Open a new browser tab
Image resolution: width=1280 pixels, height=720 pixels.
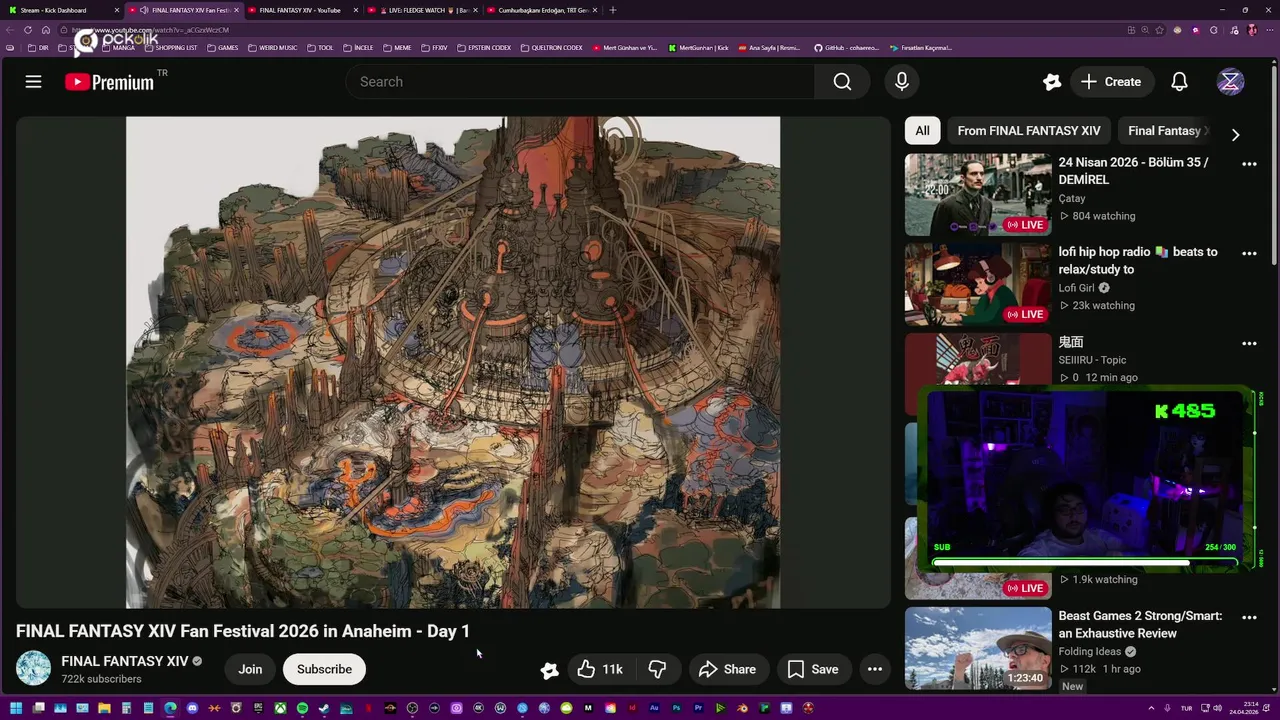(x=613, y=10)
